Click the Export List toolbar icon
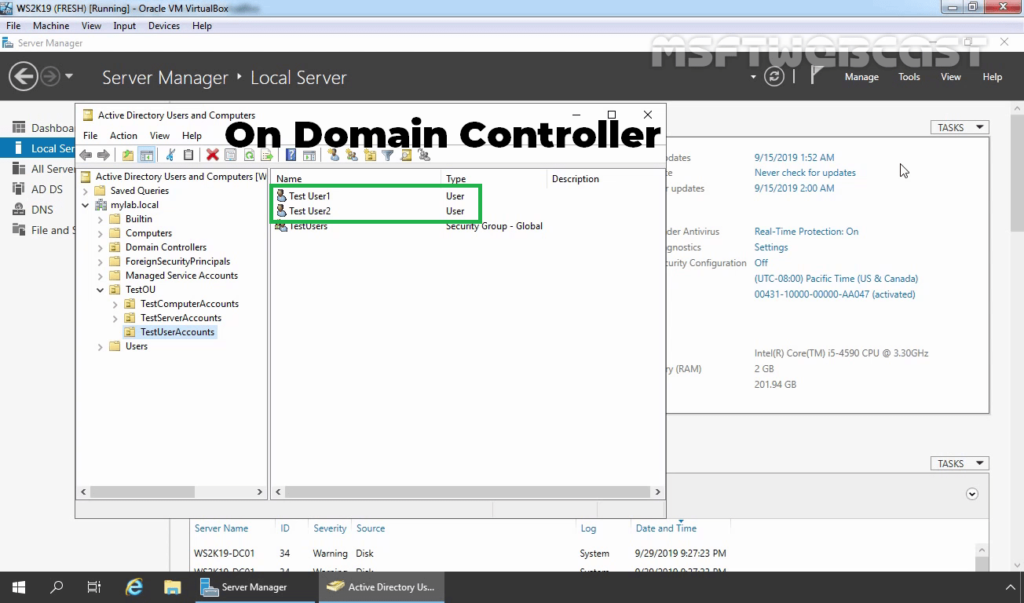Screen dimensions: 1024x603 point(266,155)
